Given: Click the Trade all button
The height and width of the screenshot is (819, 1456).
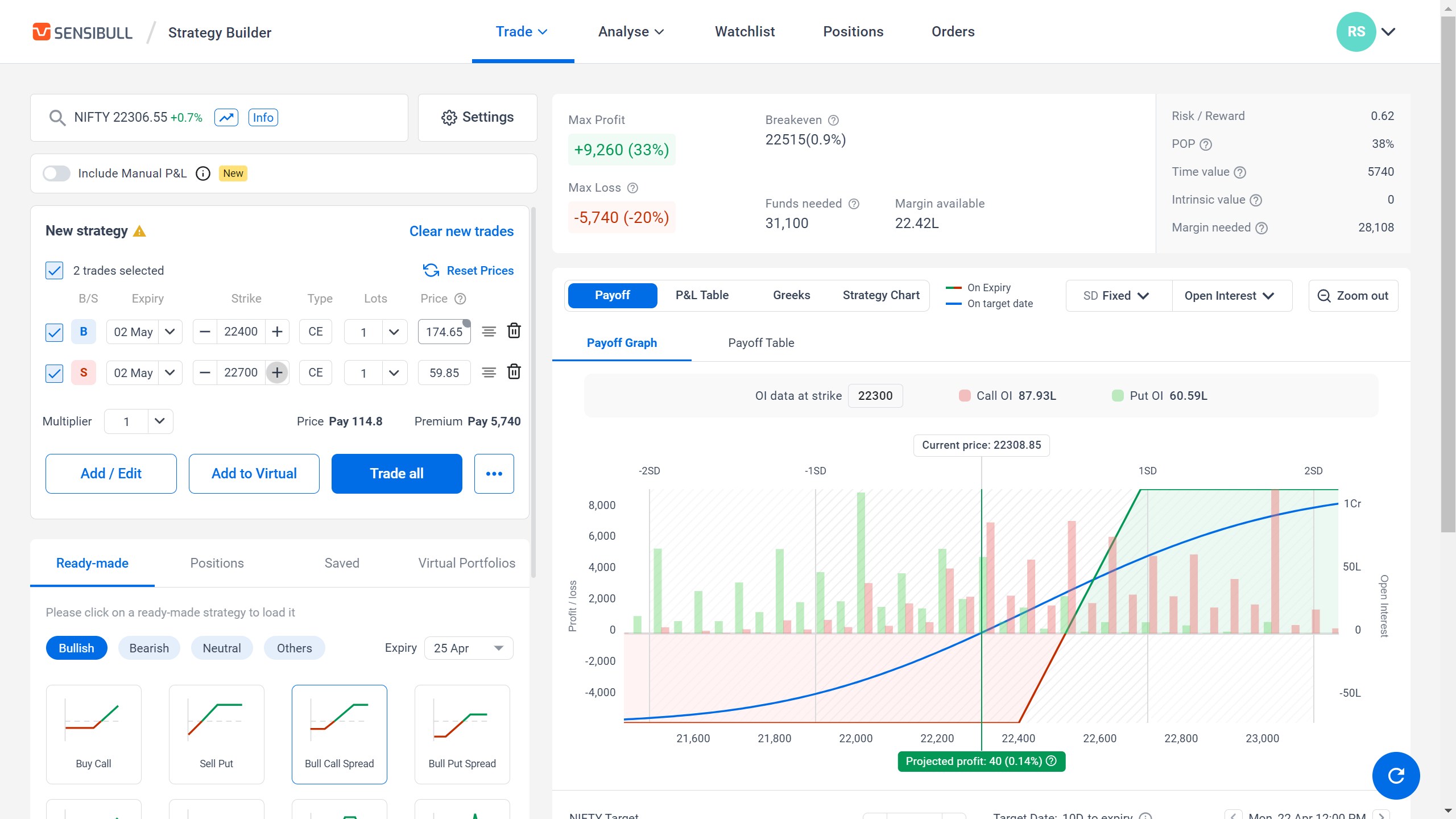Looking at the screenshot, I should 397,474.
